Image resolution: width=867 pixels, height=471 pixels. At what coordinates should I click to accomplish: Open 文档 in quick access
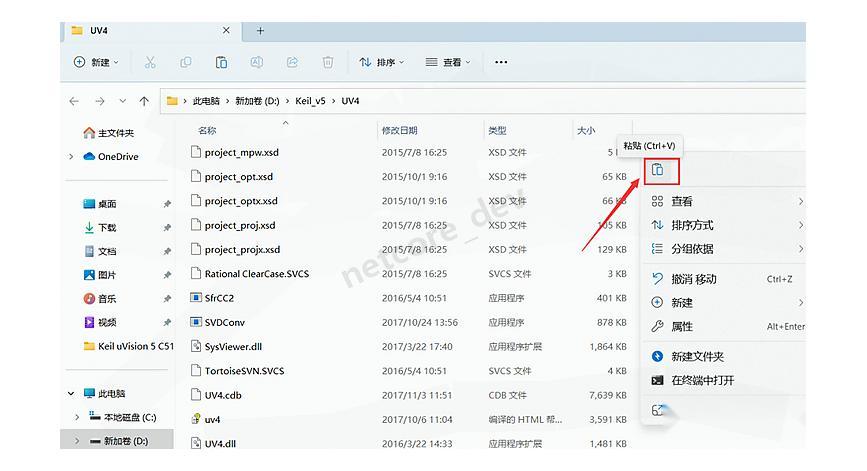point(100,252)
